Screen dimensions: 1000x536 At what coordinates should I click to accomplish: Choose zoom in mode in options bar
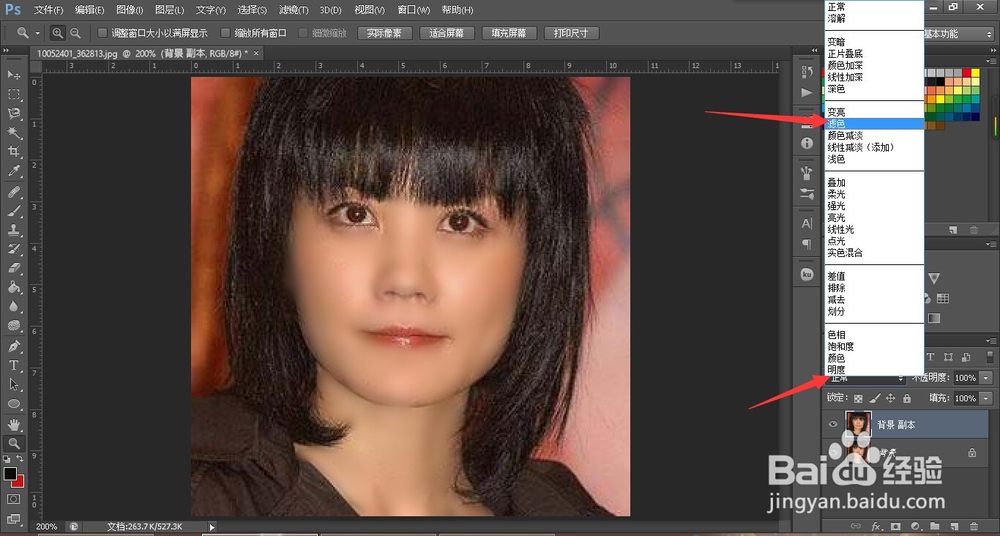tap(57, 33)
